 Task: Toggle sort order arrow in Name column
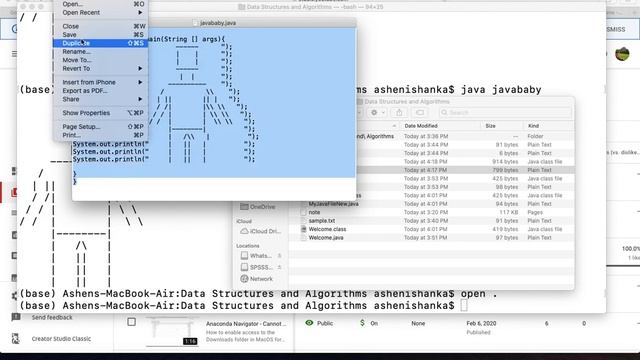click(x=394, y=126)
